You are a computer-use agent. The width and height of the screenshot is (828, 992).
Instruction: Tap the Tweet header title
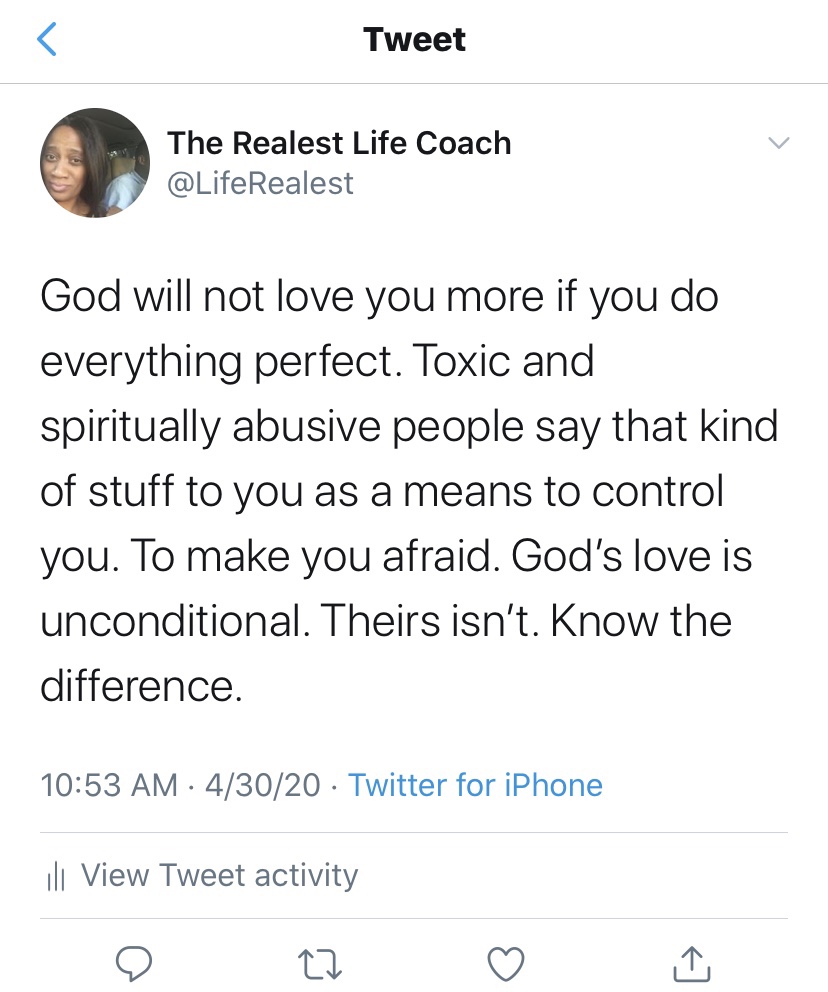(414, 40)
